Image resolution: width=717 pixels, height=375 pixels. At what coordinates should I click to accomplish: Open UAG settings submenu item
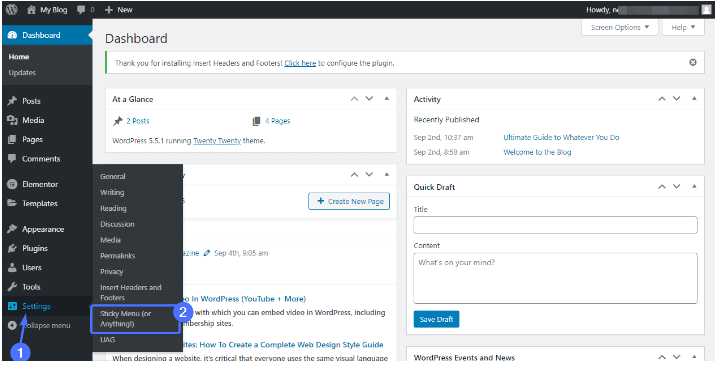coord(107,340)
